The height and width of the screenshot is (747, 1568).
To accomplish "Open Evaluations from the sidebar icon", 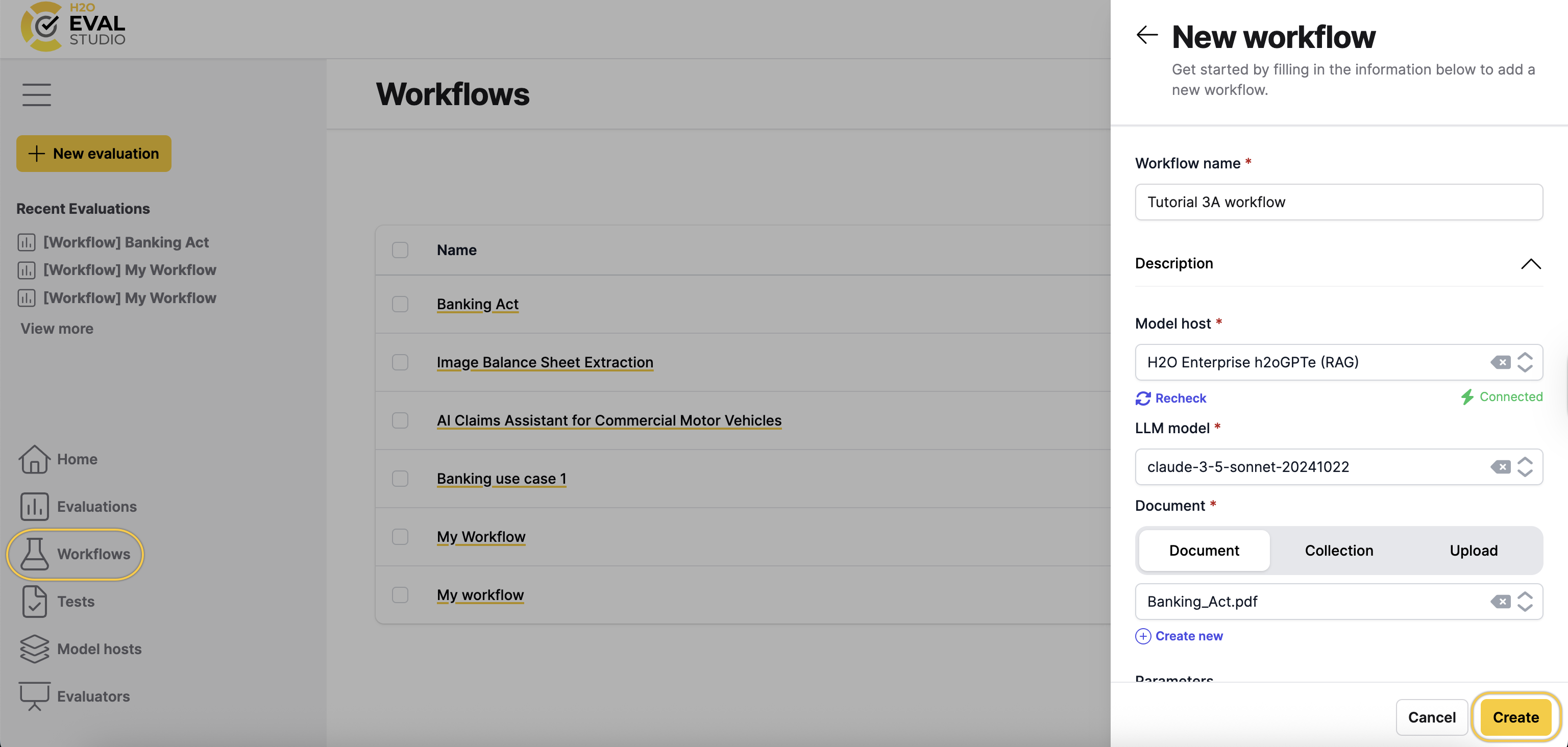I will (x=35, y=506).
